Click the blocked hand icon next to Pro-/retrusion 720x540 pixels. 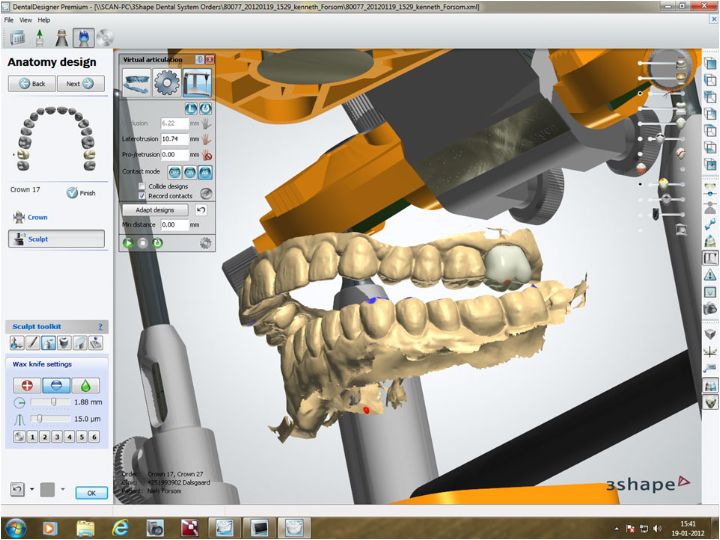[x=207, y=155]
